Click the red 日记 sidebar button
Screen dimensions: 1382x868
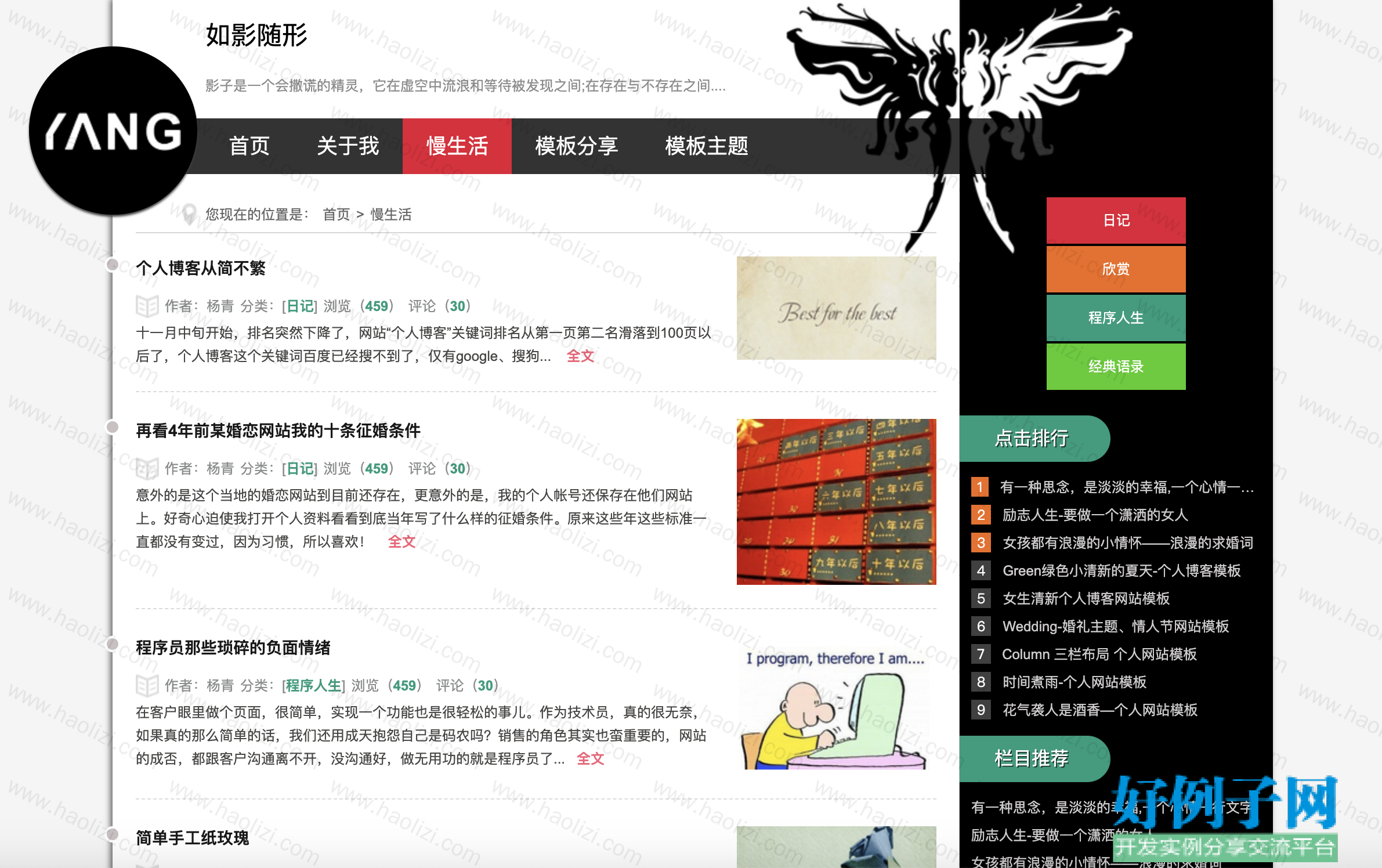pyautogui.click(x=1116, y=220)
